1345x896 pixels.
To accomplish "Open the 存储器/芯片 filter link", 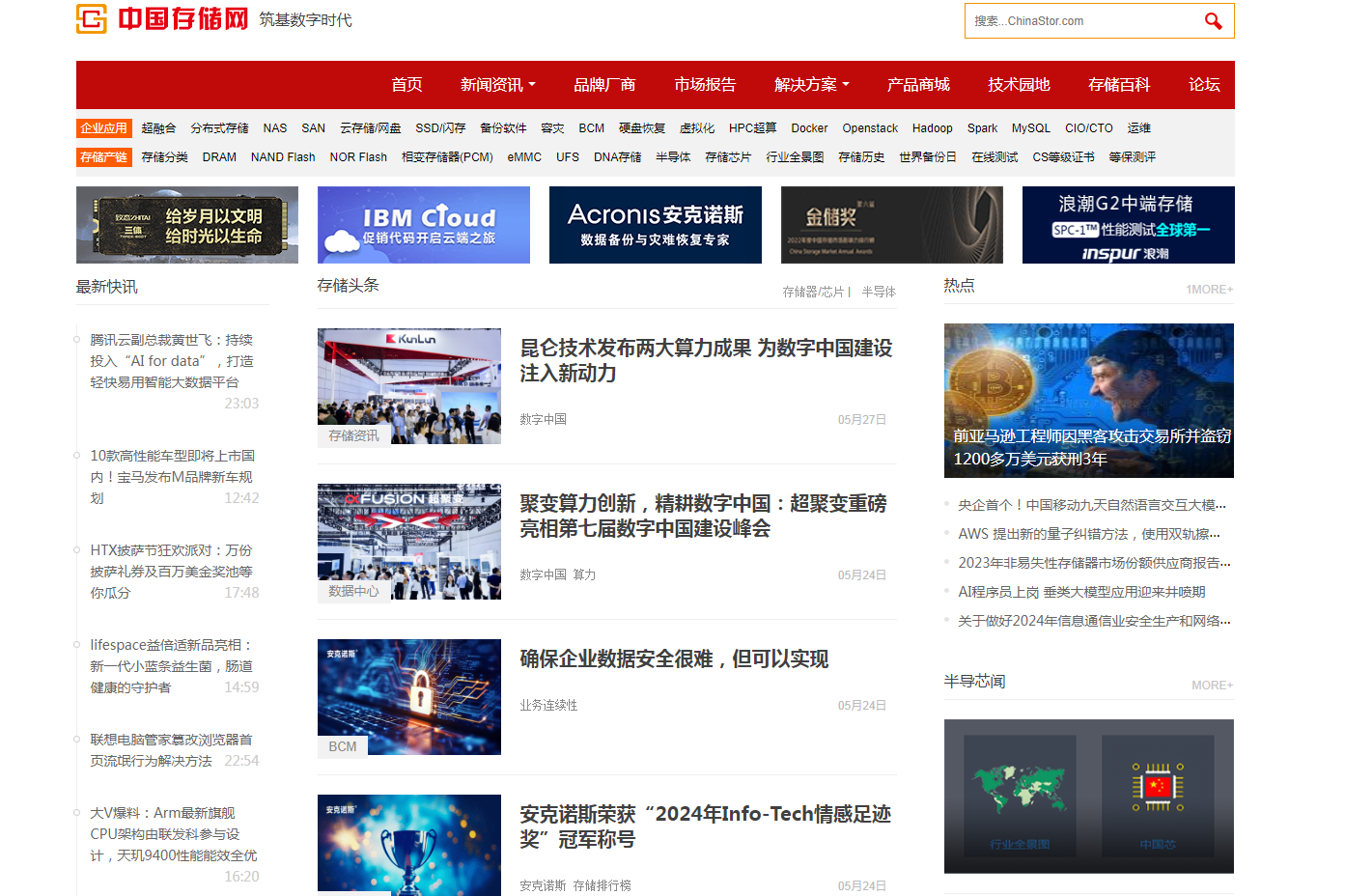I will 813,292.
